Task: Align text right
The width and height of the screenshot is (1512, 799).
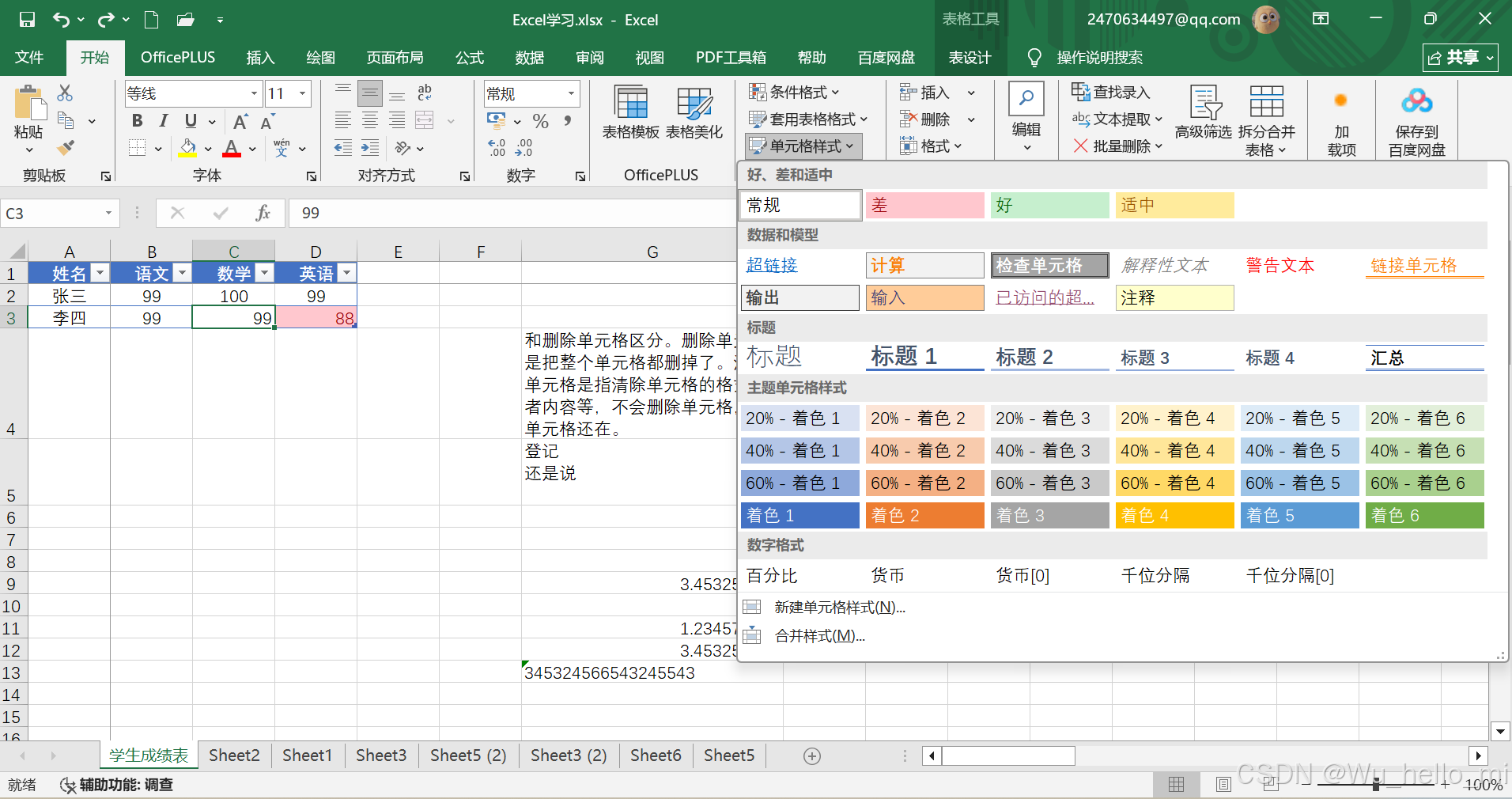Action: (x=397, y=120)
